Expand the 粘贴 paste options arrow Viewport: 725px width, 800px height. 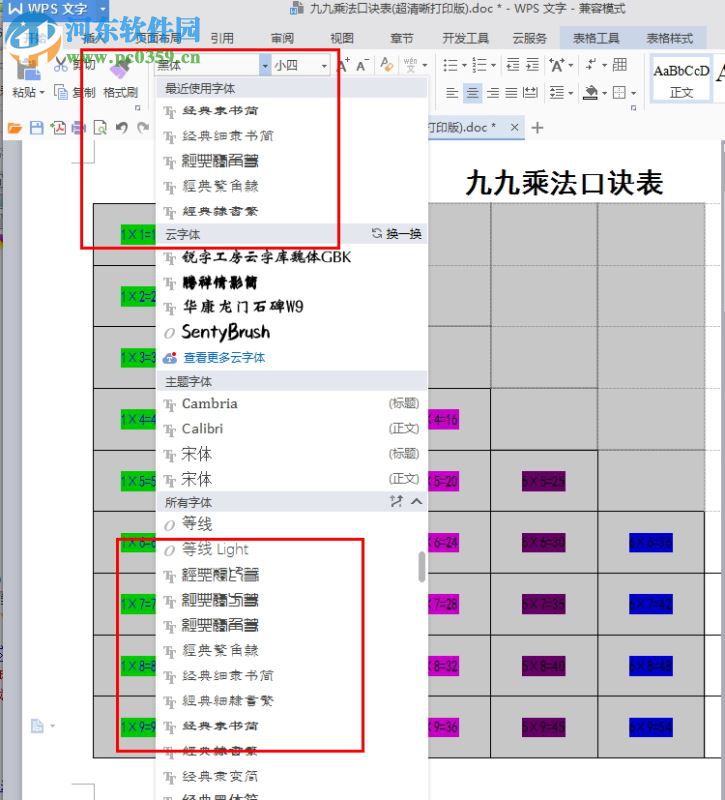click(42, 93)
